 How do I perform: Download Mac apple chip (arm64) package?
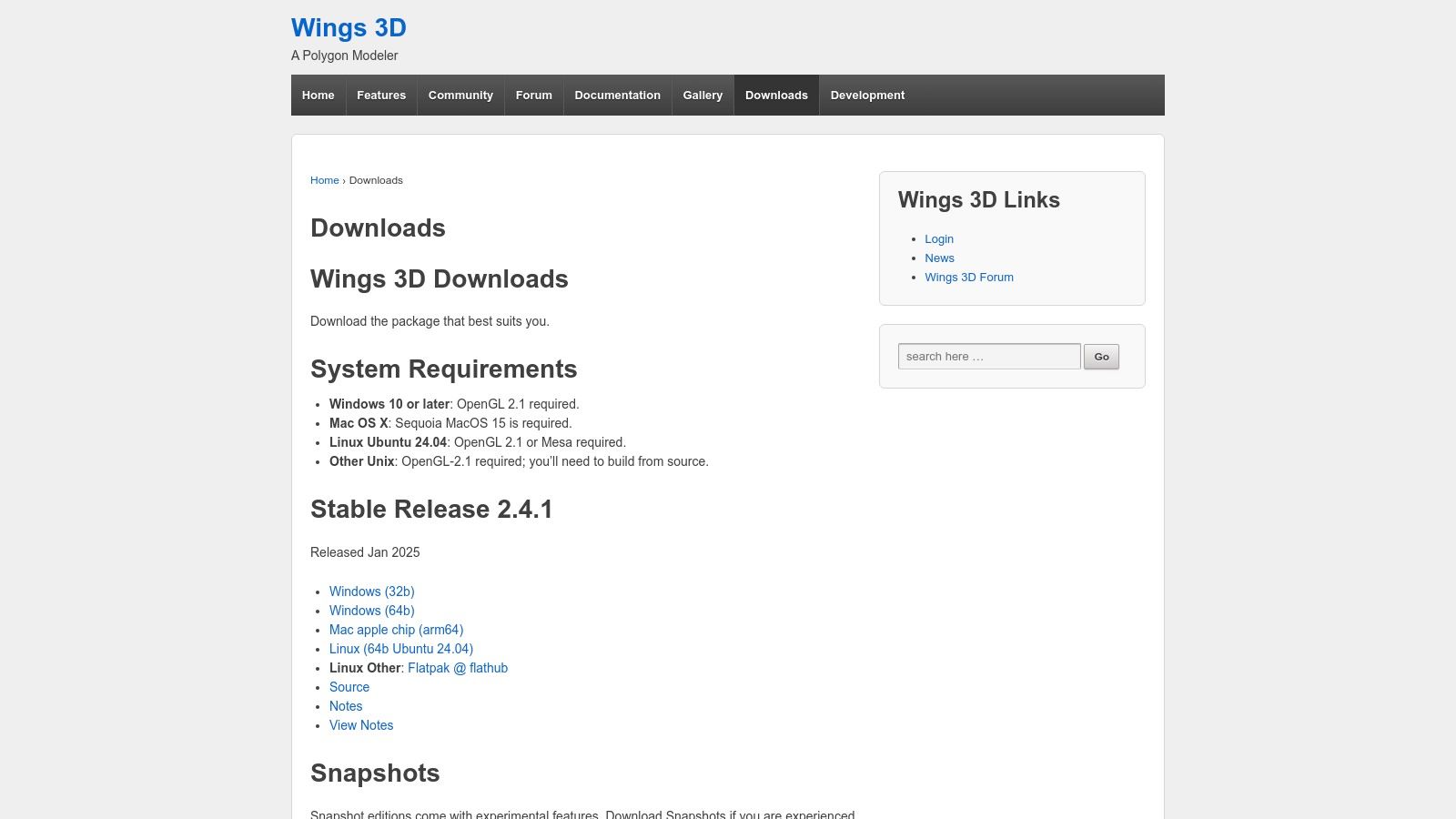(x=396, y=630)
